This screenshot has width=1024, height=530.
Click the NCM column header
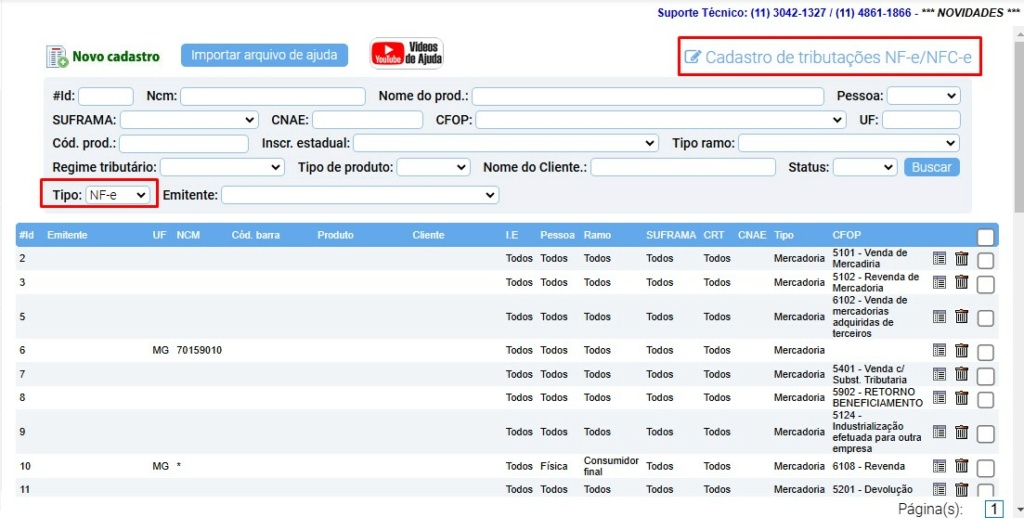tap(188, 235)
